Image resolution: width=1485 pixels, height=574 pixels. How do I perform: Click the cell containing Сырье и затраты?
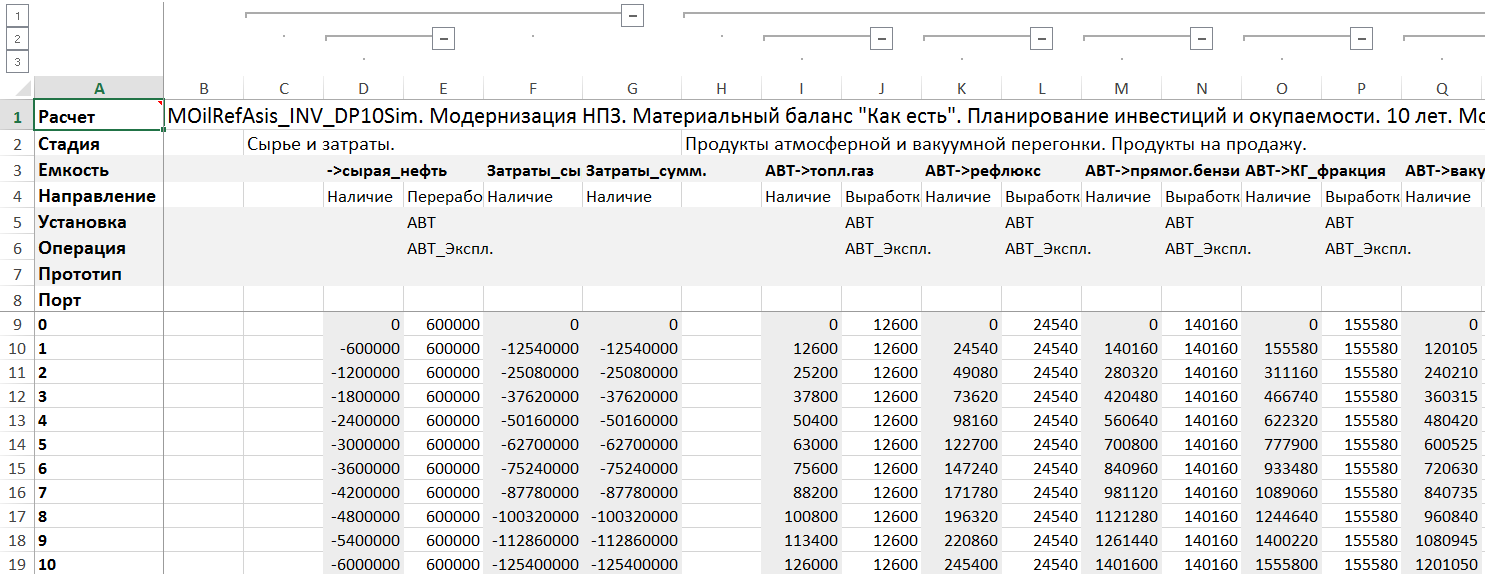[x=322, y=144]
